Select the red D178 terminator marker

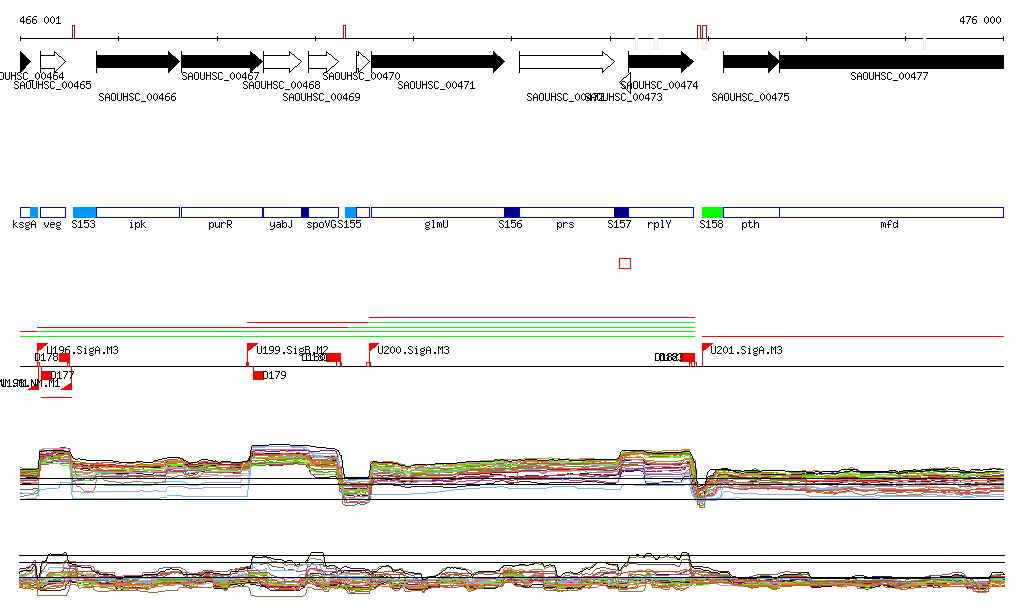point(64,357)
